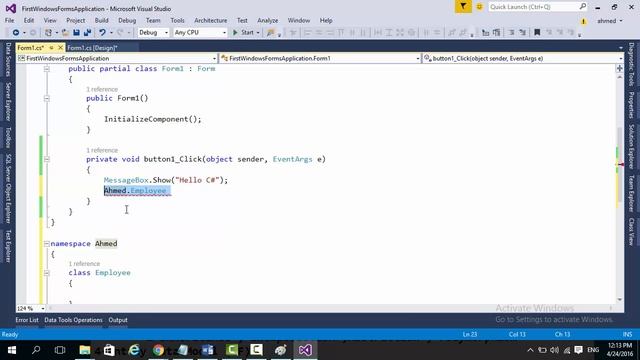Click the feedback smiley icon

(x=480, y=7)
